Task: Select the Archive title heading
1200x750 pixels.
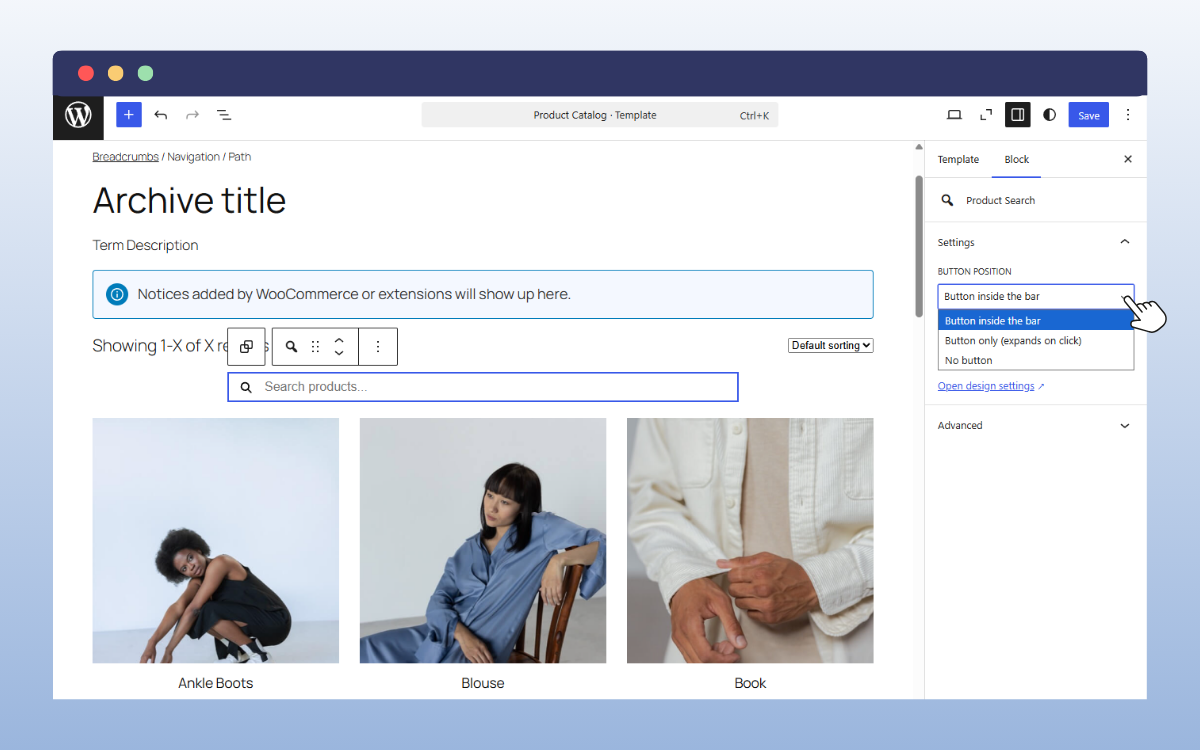Action: [x=189, y=200]
